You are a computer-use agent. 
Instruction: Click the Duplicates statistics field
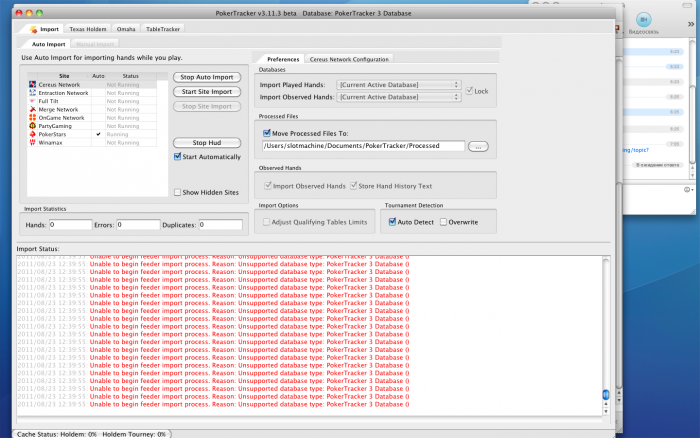tap(221, 225)
